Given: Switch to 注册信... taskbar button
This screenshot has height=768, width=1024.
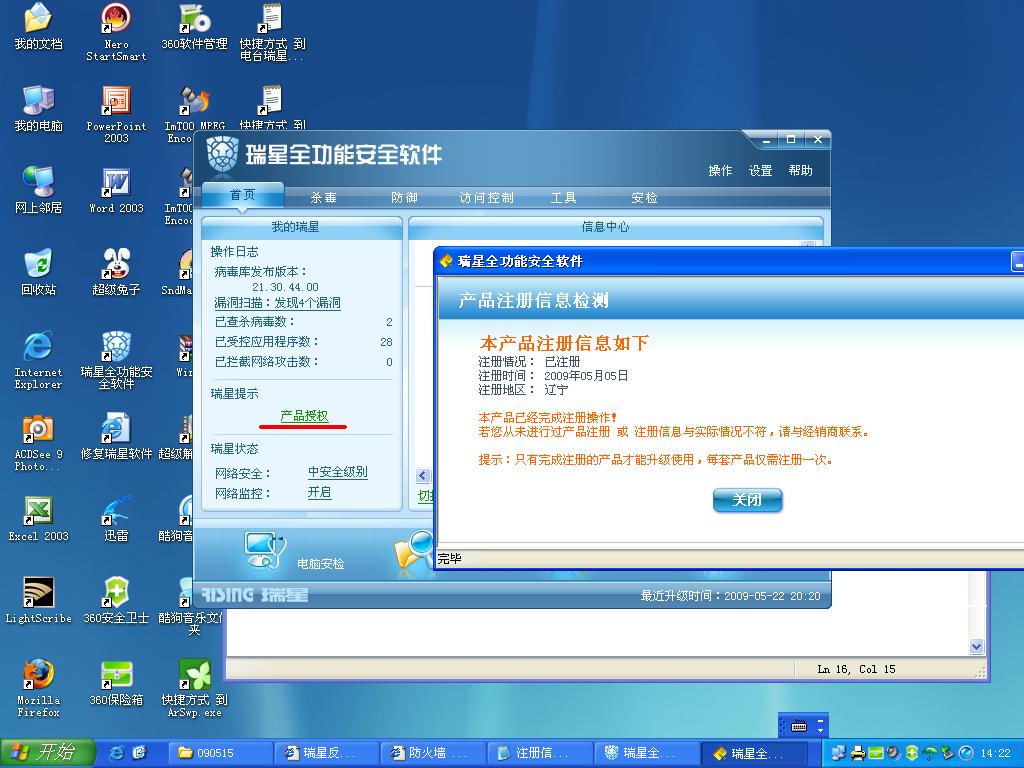Looking at the screenshot, I should [x=539, y=753].
